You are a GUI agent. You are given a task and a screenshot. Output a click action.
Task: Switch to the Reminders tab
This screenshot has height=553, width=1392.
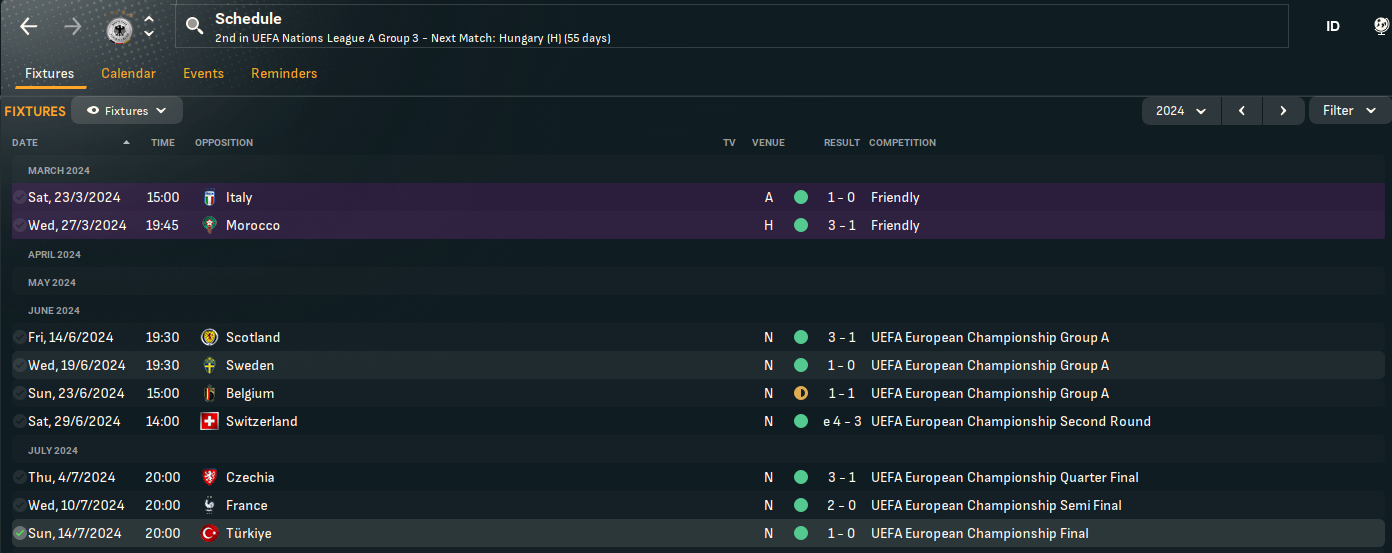point(284,74)
